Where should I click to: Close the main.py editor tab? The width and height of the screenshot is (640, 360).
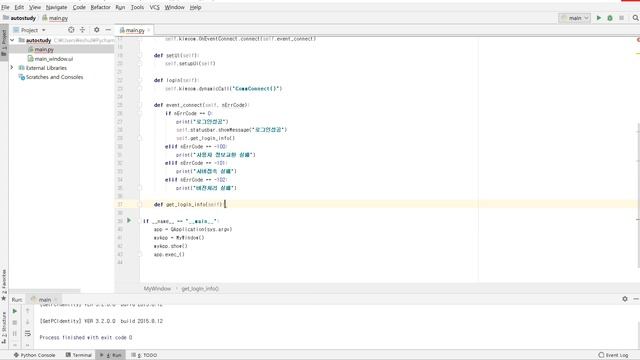click(x=149, y=30)
